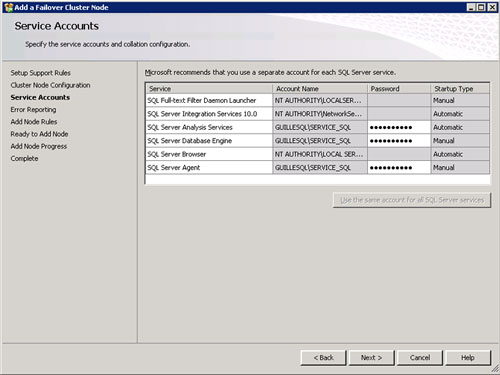Click Analysis Services password field
Image resolution: width=500 pixels, height=375 pixels.
[x=399, y=127]
